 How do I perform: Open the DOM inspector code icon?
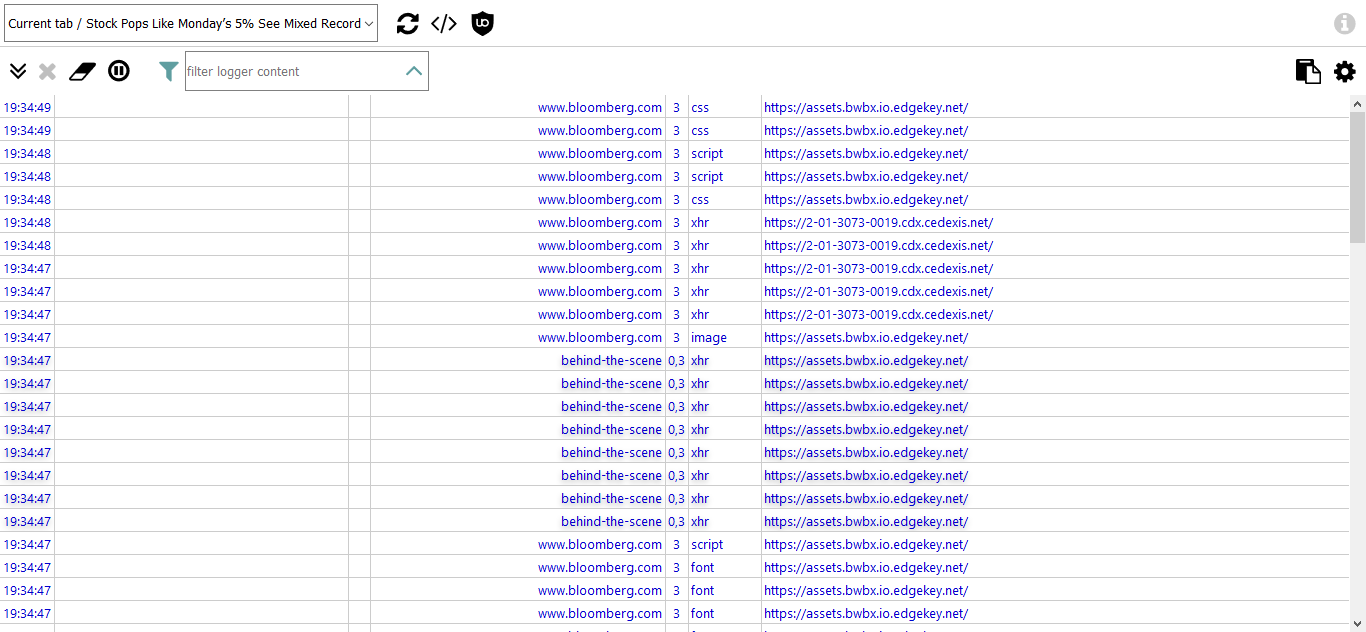click(444, 24)
